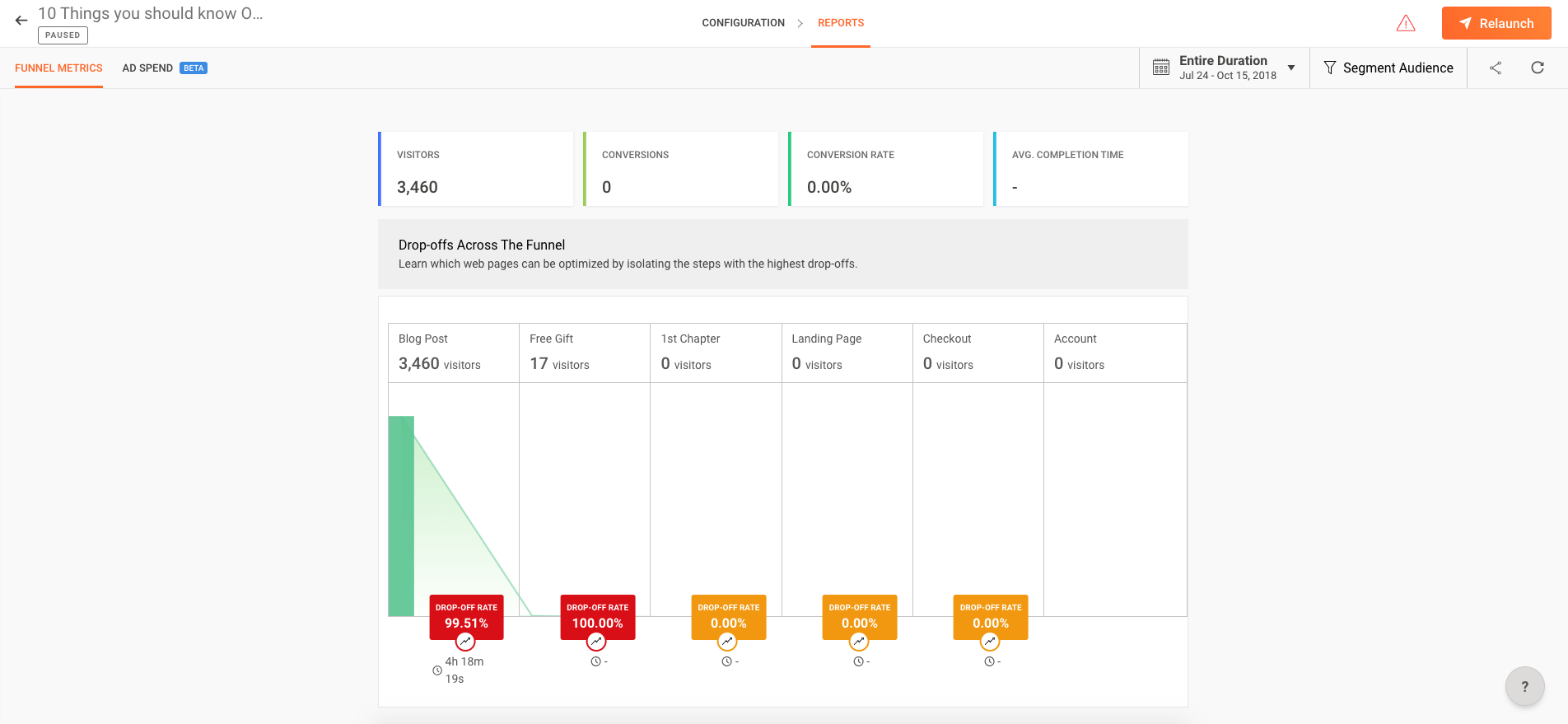Open the Configuration step
Screen dimensions: 1568x724
tap(743, 23)
